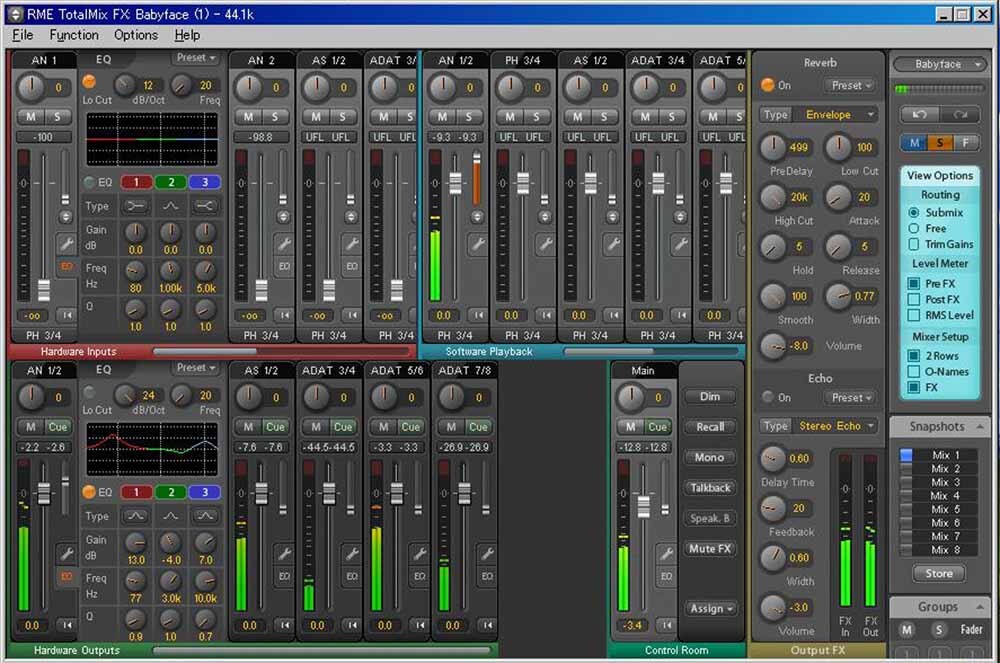Click the Mono button
Screen dimensions: 1000x663
710,457
